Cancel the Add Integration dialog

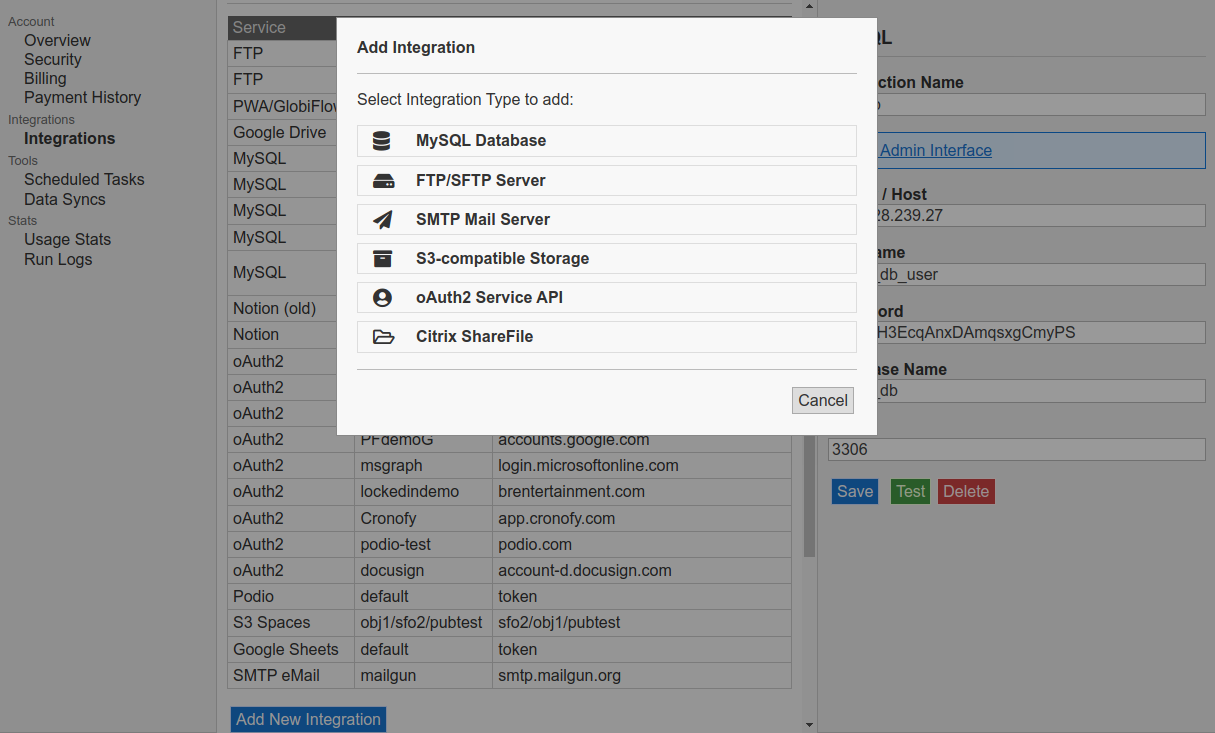pos(822,400)
